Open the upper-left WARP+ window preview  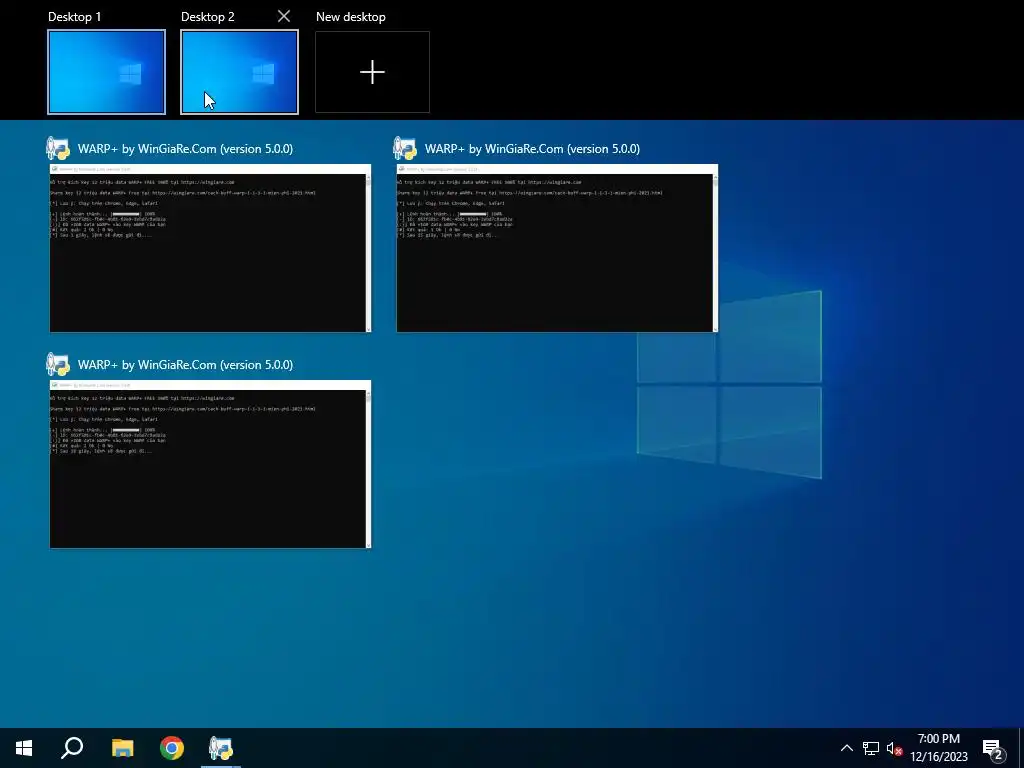coord(210,248)
